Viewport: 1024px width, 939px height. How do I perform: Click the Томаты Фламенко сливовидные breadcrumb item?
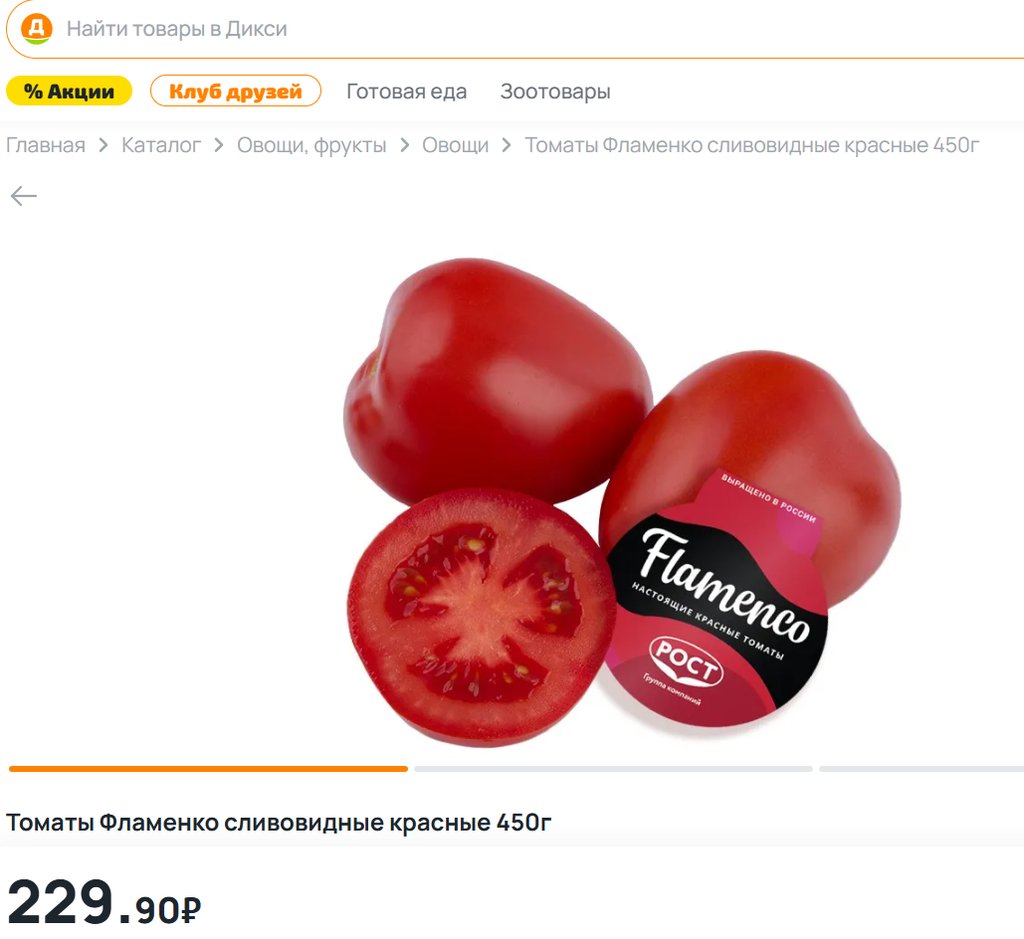tap(752, 145)
